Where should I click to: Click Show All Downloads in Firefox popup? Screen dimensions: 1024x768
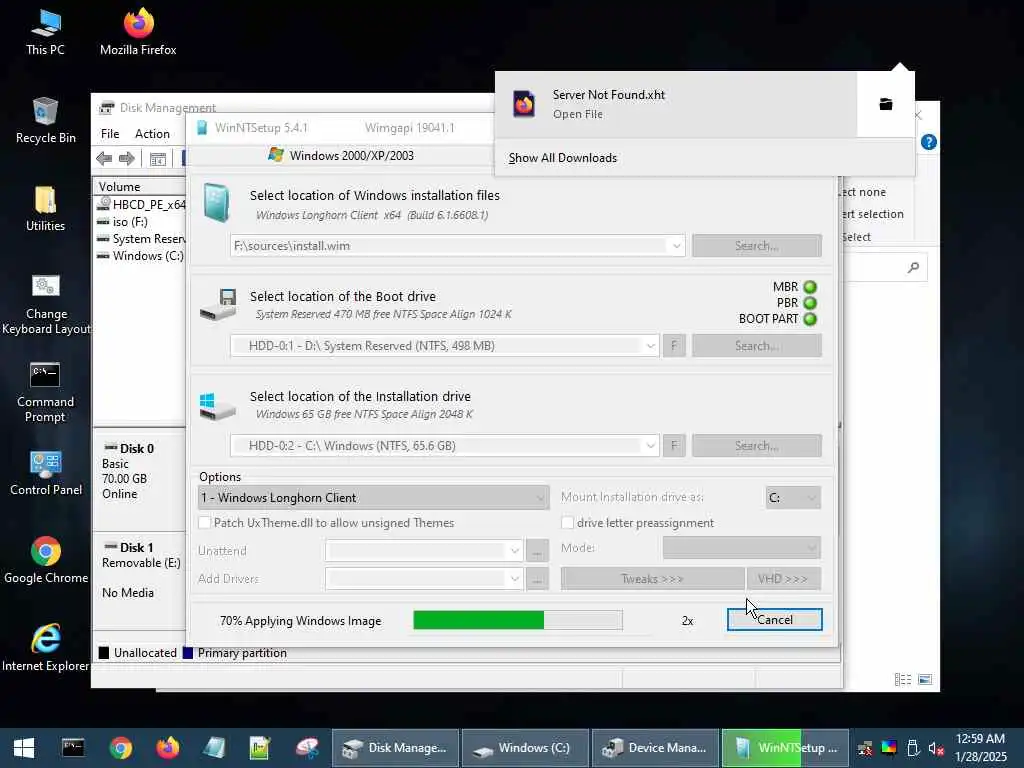click(x=562, y=158)
